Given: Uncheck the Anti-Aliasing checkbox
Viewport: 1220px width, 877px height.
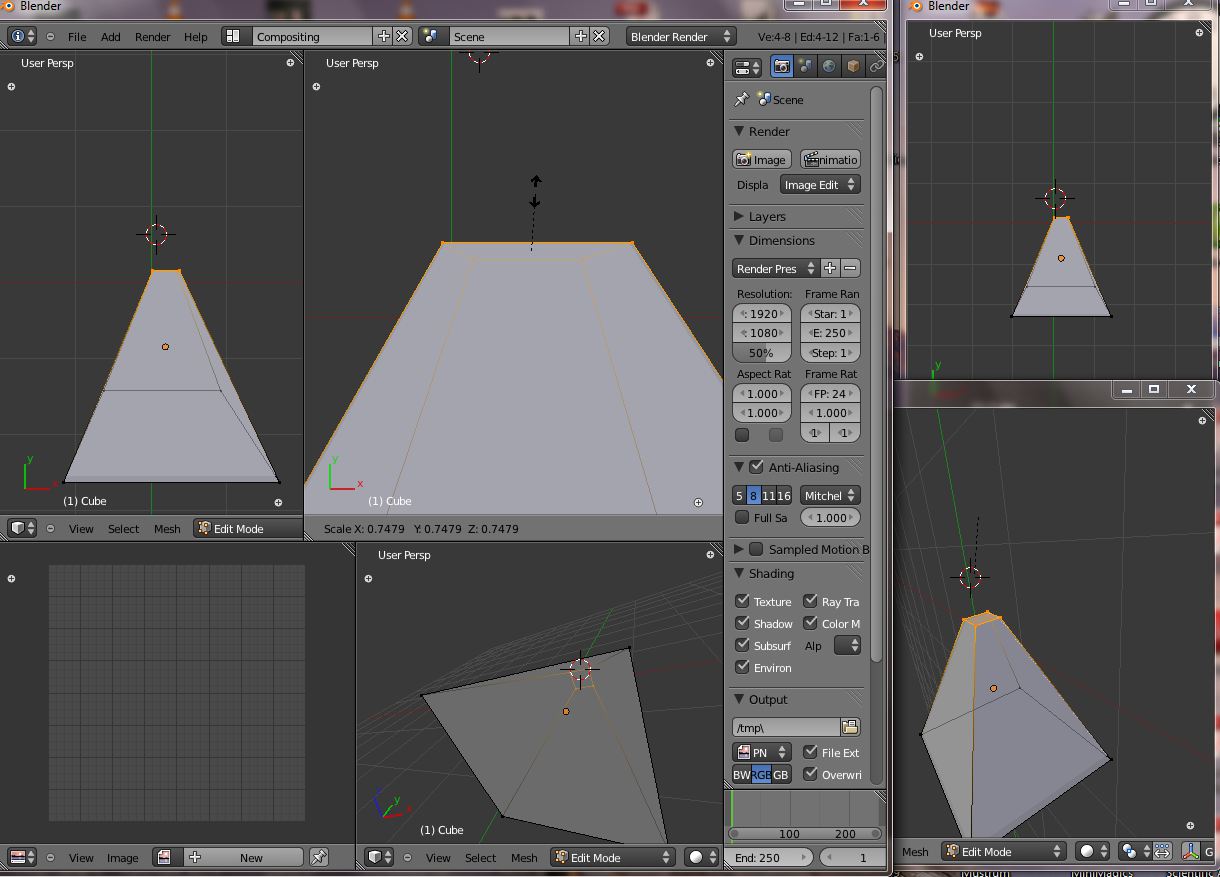Looking at the screenshot, I should pos(757,467).
